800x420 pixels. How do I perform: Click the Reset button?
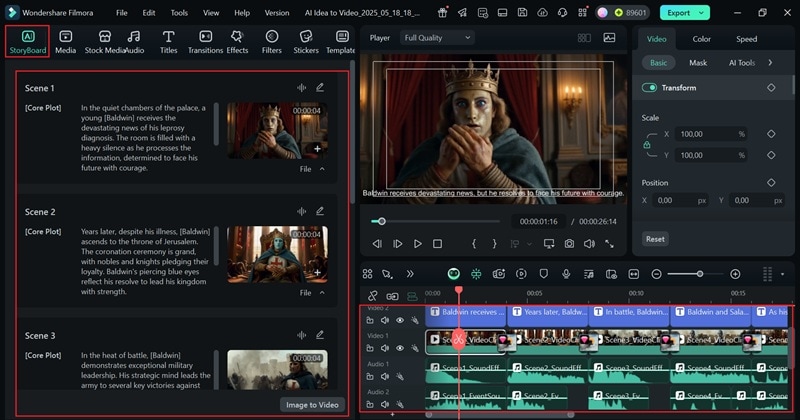click(655, 239)
